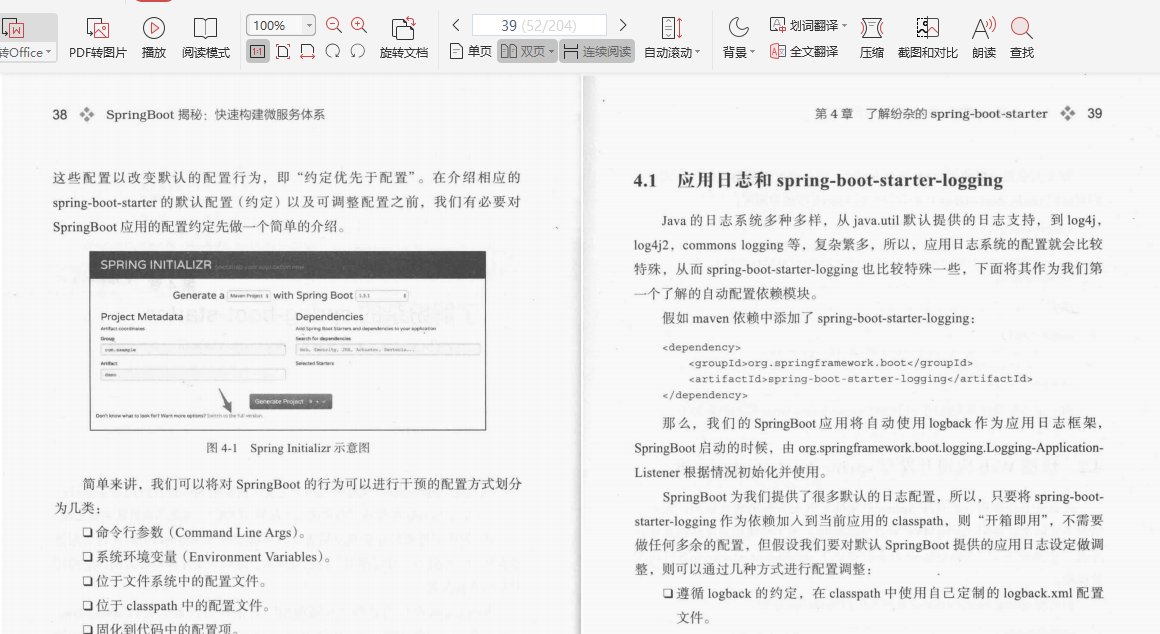
Task: Click bullet 位于文件系统中的配置文件
Action: [x=175, y=581]
